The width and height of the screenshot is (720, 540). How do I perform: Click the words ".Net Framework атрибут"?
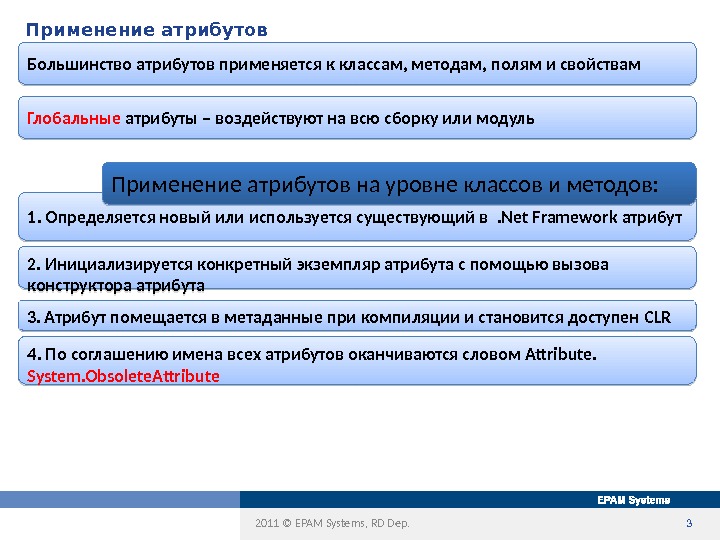click(x=590, y=217)
